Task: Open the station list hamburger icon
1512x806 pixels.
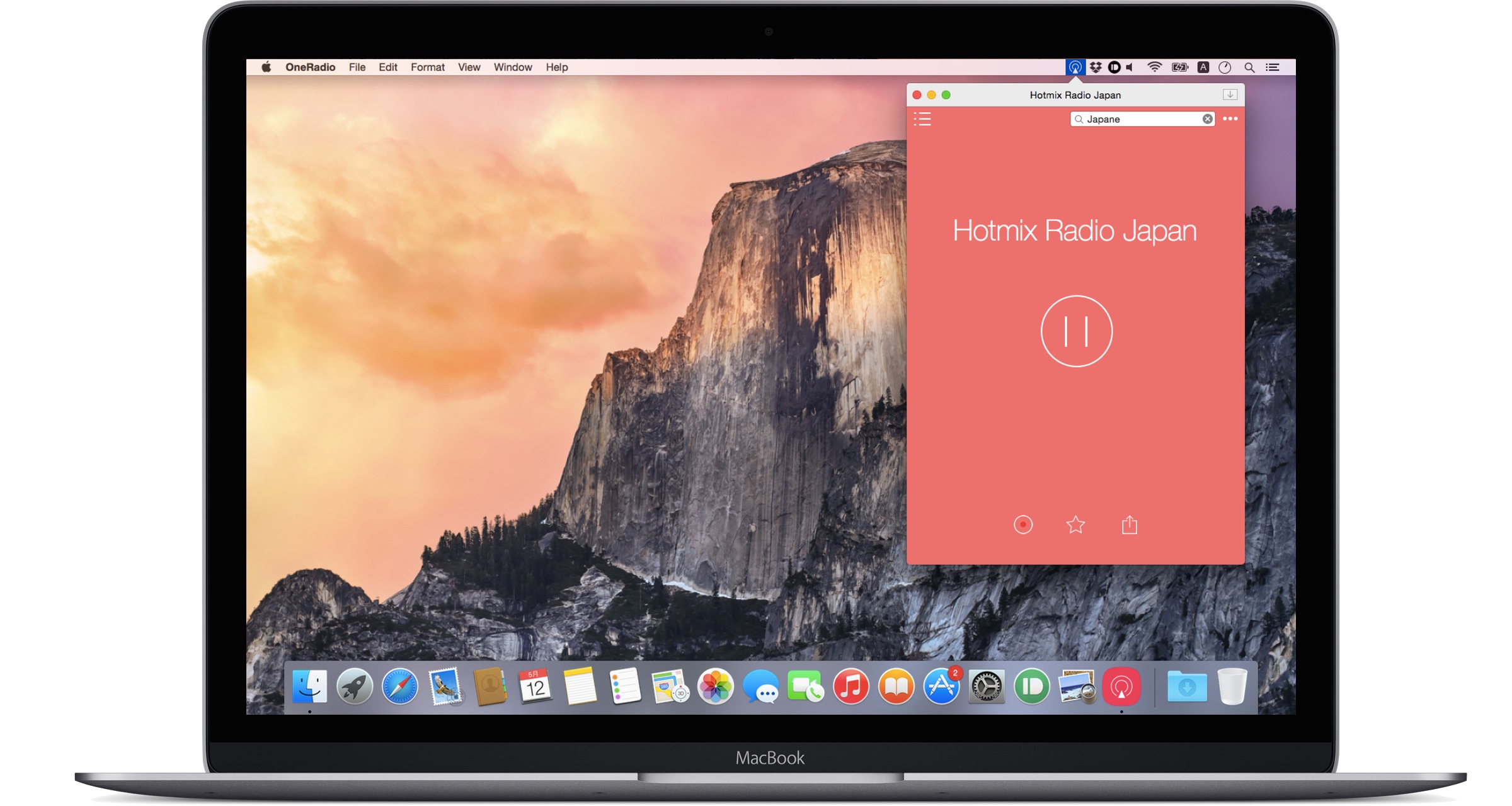Action: 922,119
